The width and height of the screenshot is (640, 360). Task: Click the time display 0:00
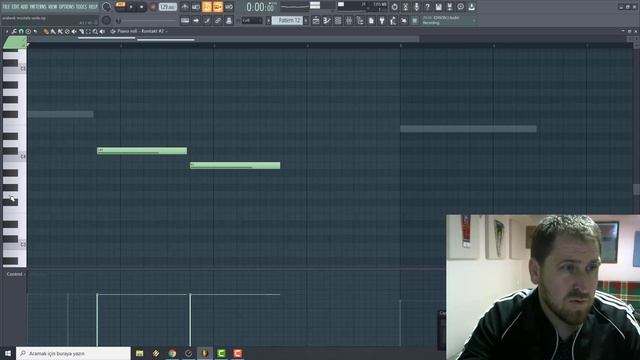point(260,7)
